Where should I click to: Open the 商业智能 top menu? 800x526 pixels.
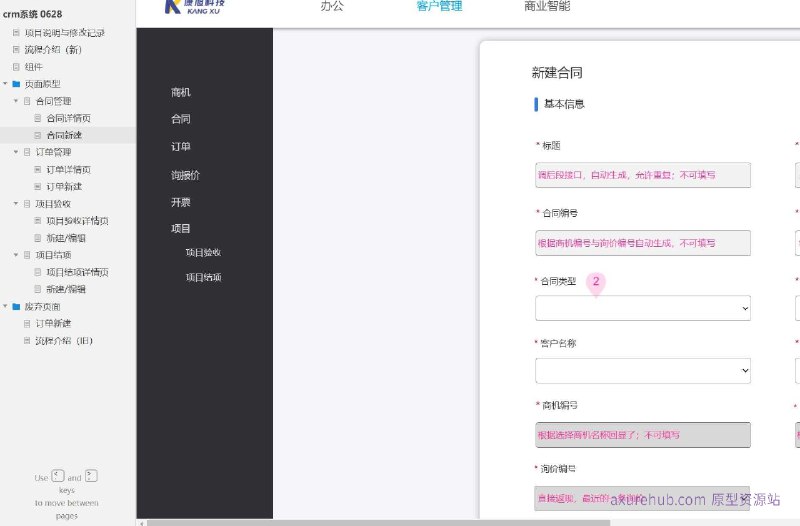[x=547, y=6]
